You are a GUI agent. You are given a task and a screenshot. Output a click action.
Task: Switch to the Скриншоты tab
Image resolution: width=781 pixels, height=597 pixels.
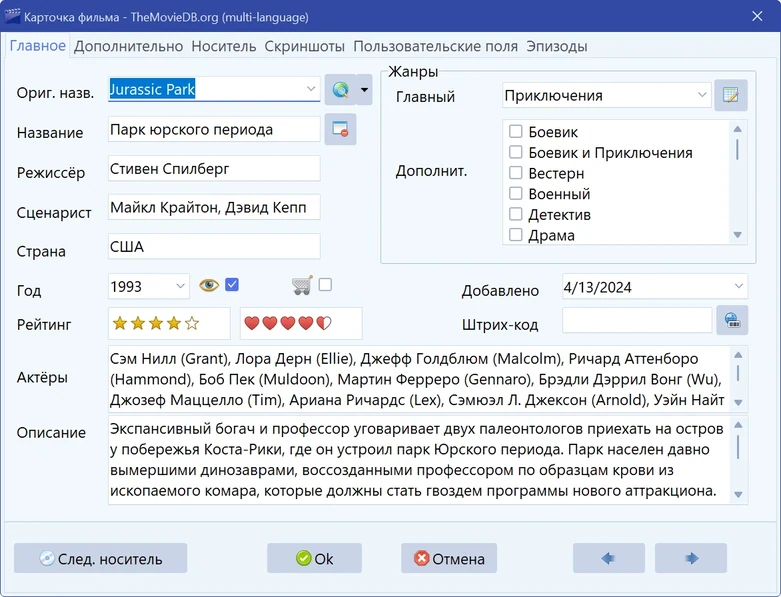304,46
